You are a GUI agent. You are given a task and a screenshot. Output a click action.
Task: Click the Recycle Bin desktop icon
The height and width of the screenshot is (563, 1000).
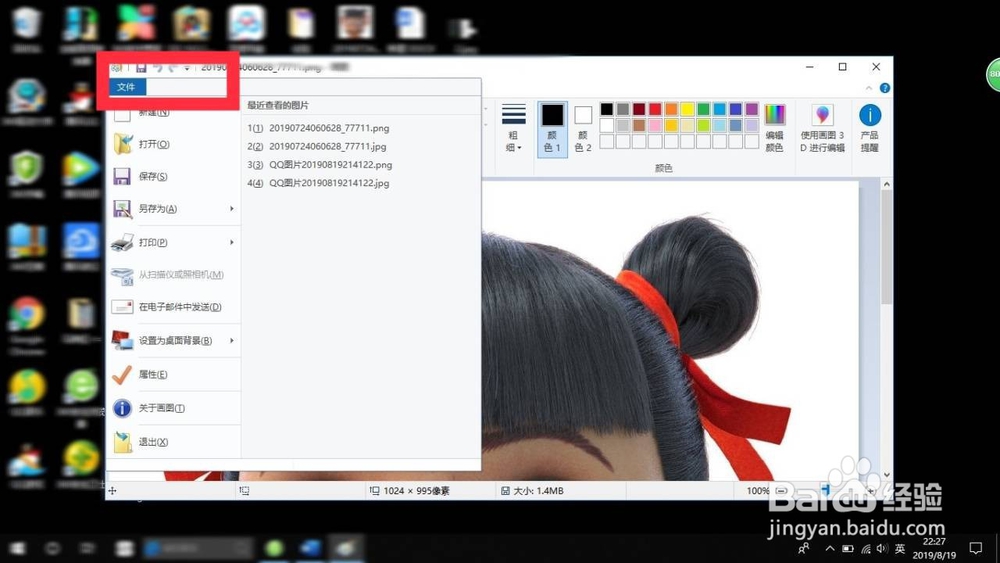point(26,29)
